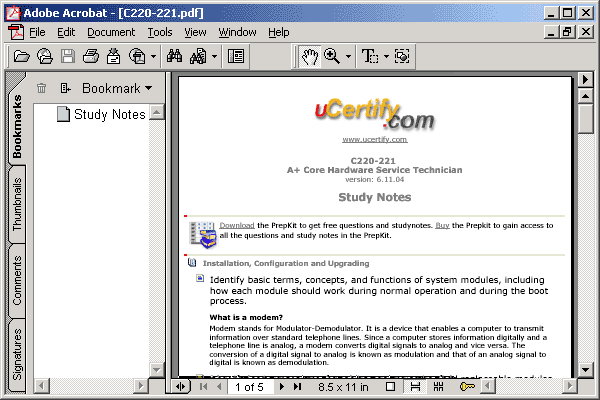This screenshot has width=600, height=400.
Task: Click the Save floppy disk icon
Action: click(x=68, y=56)
